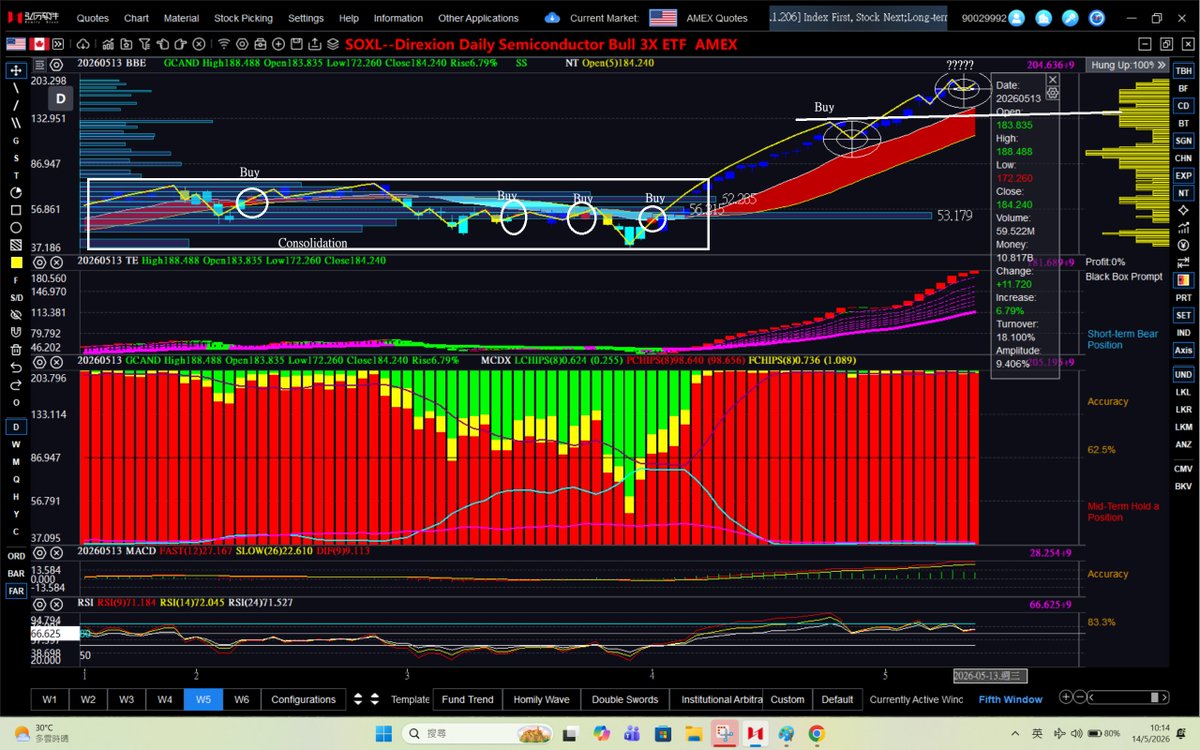Viewport: 1200px width, 750px height.
Task: Click the floppy disk save icon
Action: pyautogui.click(x=296, y=45)
